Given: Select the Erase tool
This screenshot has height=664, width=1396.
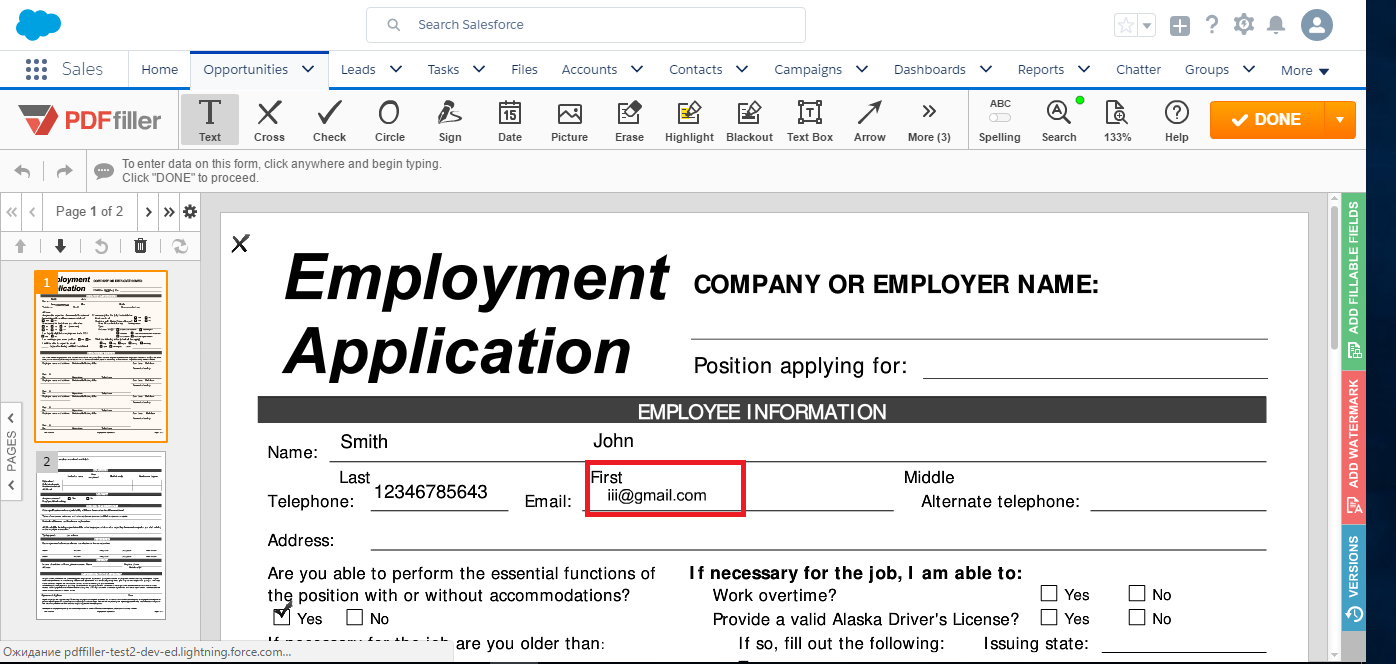Looking at the screenshot, I should [x=629, y=120].
